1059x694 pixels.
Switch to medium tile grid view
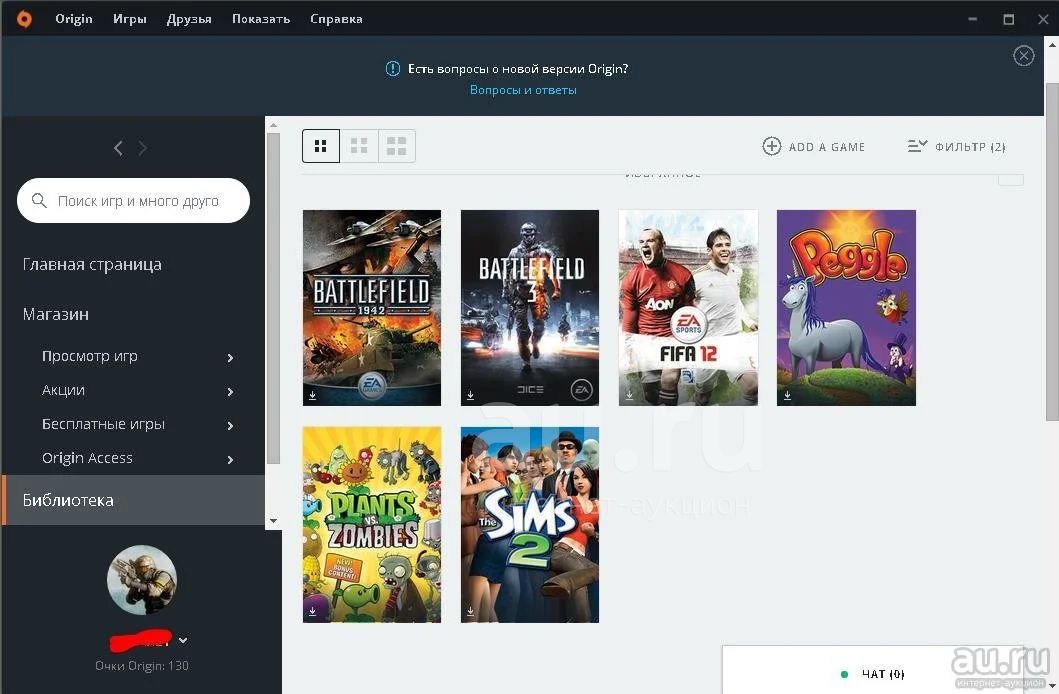[x=359, y=146]
